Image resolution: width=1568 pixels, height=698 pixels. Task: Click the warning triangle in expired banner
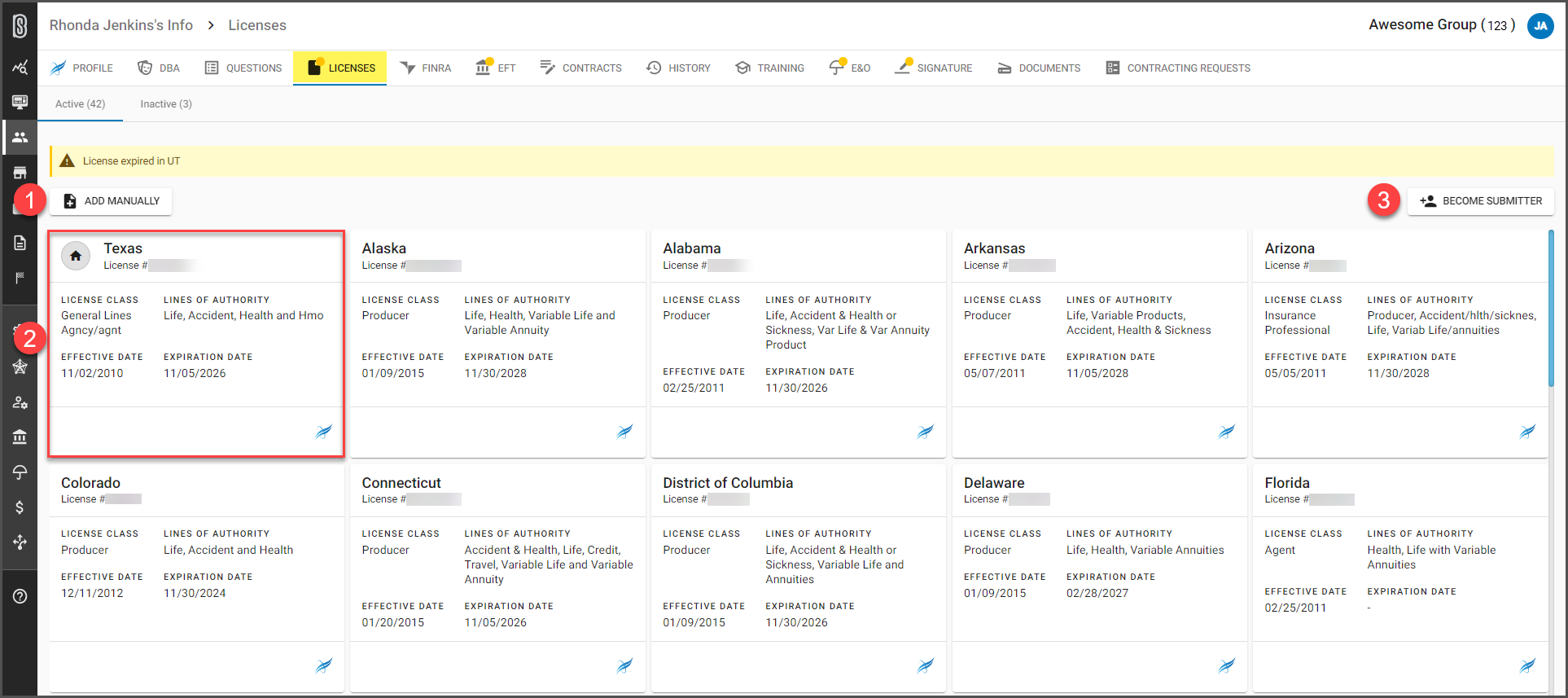[x=68, y=161]
